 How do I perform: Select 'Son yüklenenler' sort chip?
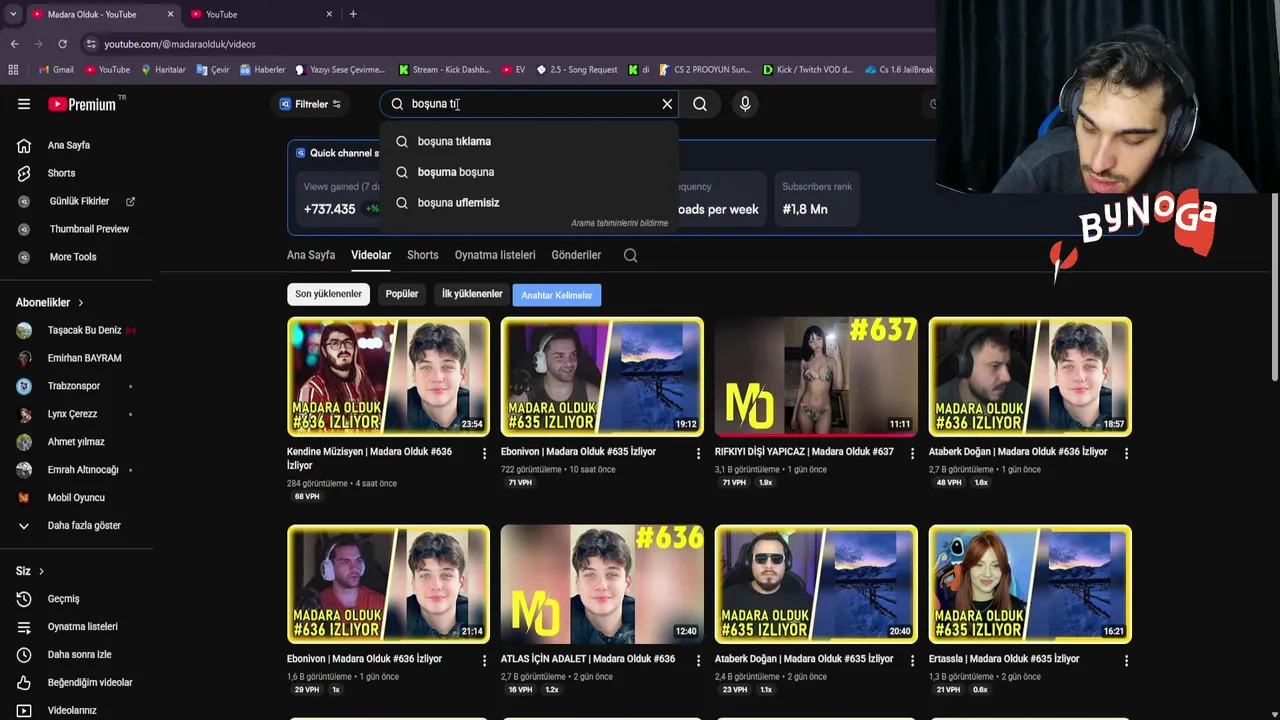328,294
